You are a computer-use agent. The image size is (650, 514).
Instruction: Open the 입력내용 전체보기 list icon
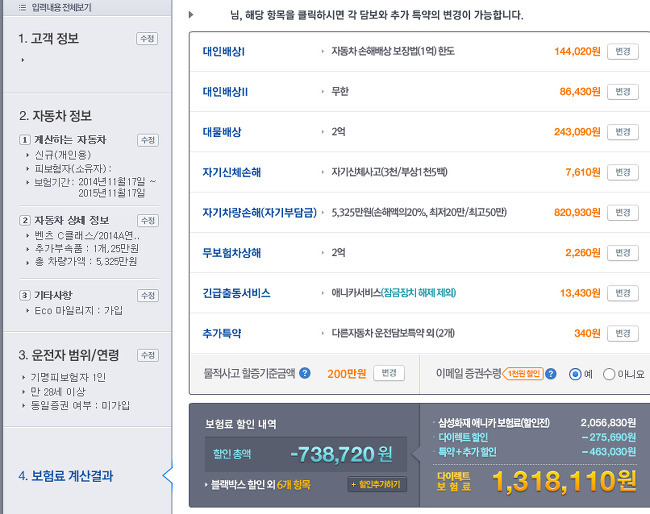point(23,7)
